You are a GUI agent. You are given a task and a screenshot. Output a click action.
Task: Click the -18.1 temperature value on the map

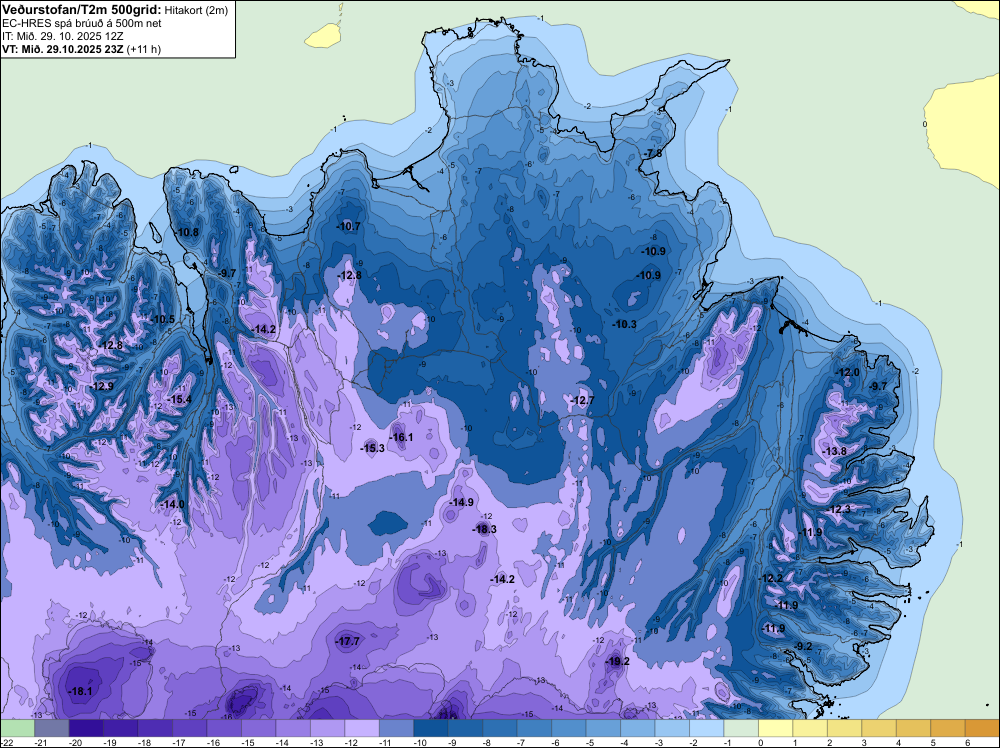pyautogui.click(x=80, y=691)
